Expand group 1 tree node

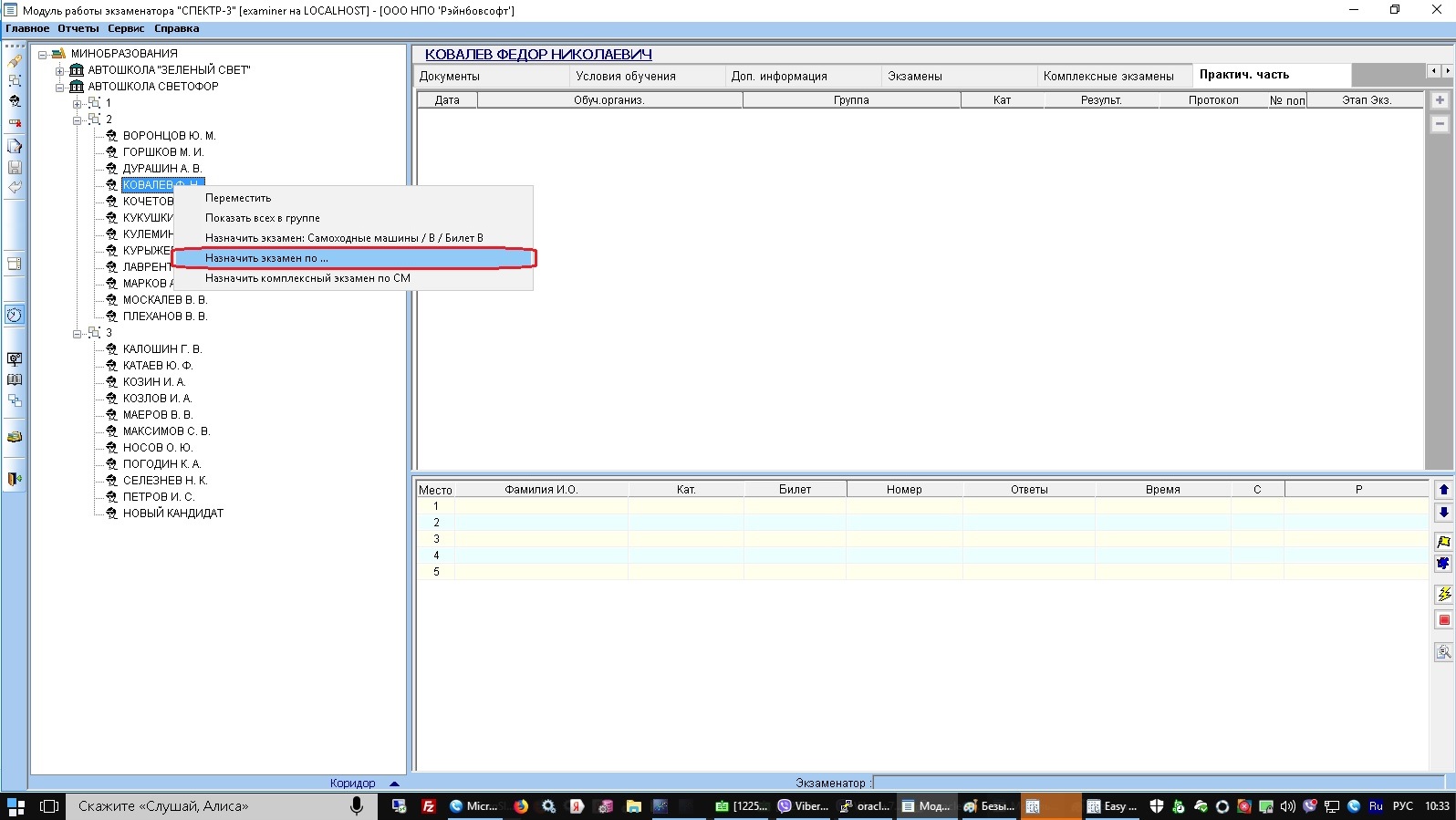78,103
